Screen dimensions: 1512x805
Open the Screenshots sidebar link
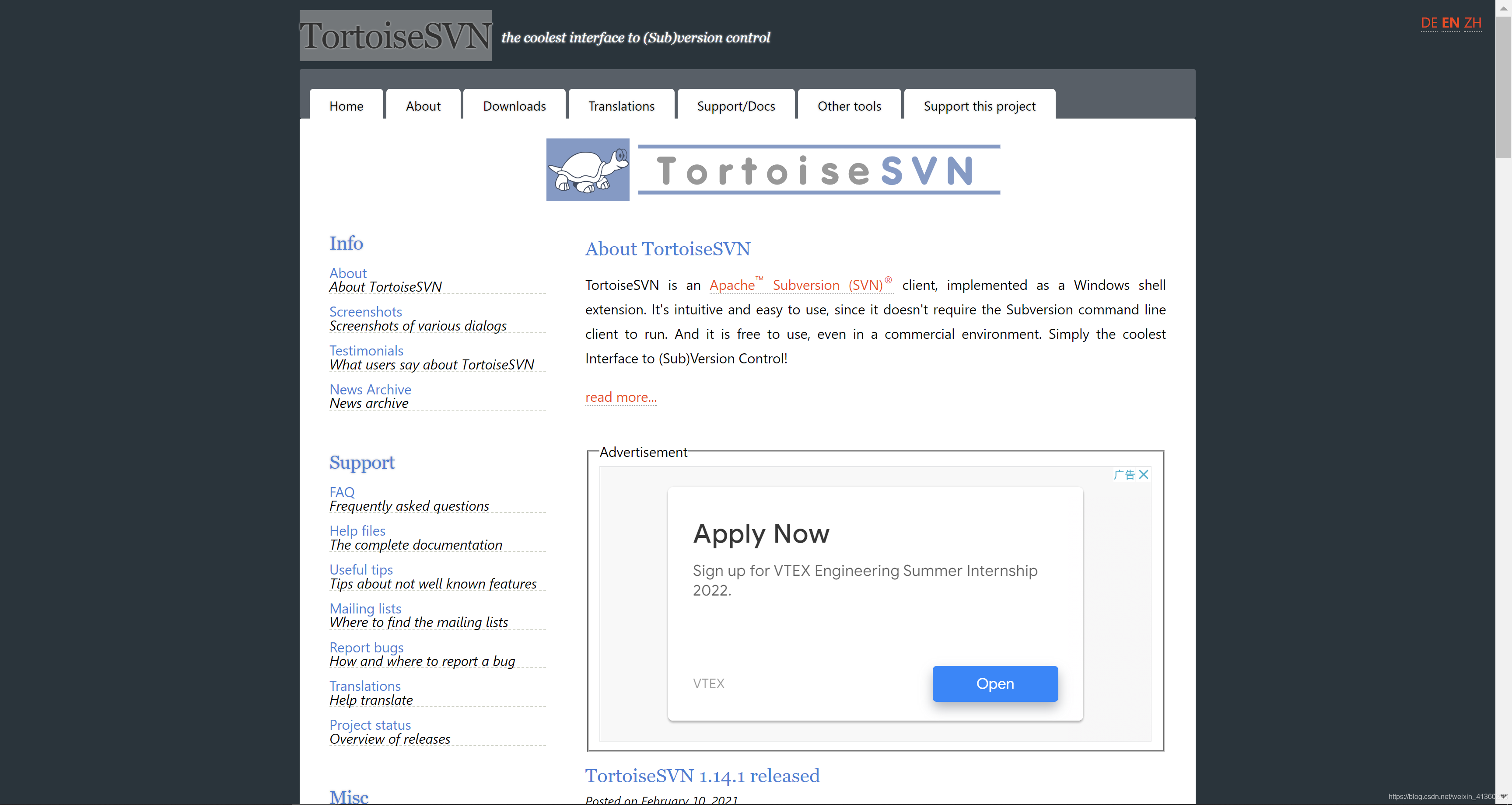(365, 312)
